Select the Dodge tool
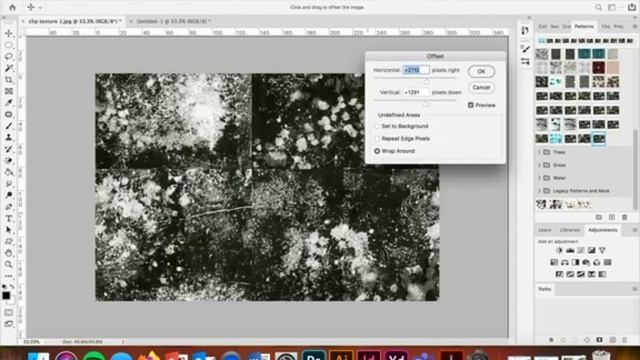Viewport: 640px width, 360px height. (x=9, y=195)
